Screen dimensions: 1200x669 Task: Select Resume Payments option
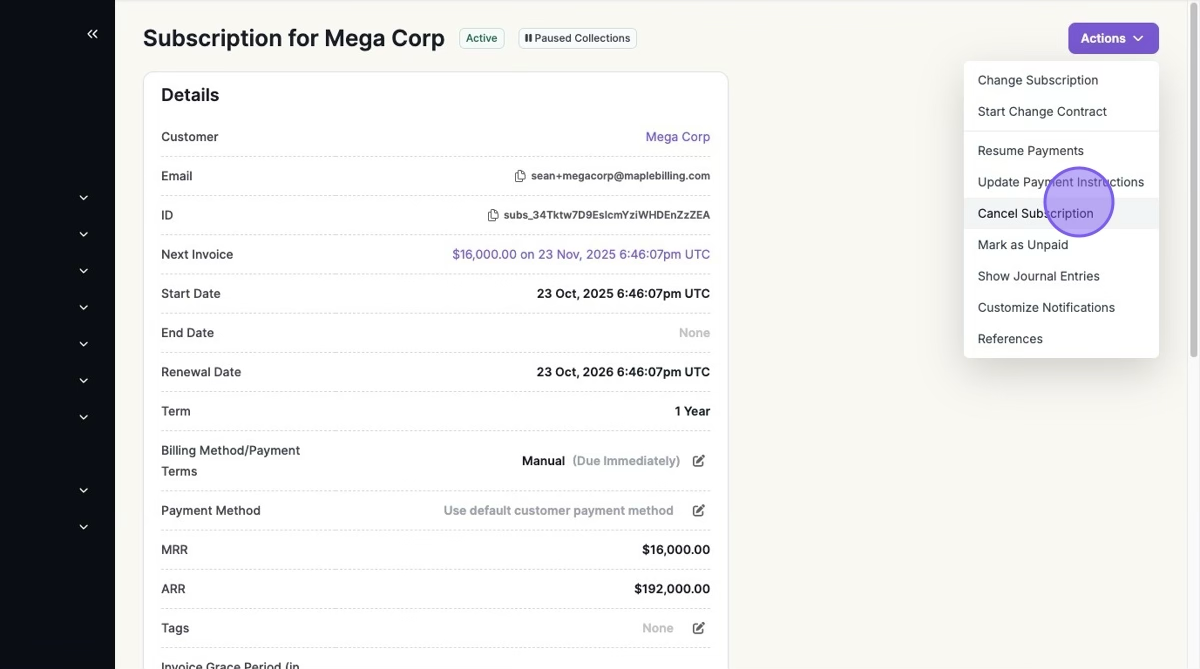point(1030,151)
